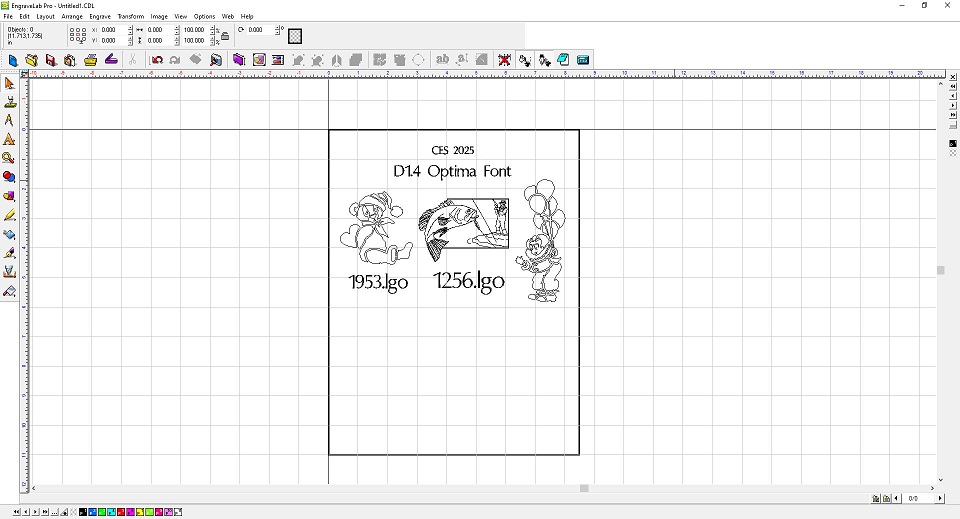
Task: Select the blue fill bucket tool
Action: click(x=9, y=234)
